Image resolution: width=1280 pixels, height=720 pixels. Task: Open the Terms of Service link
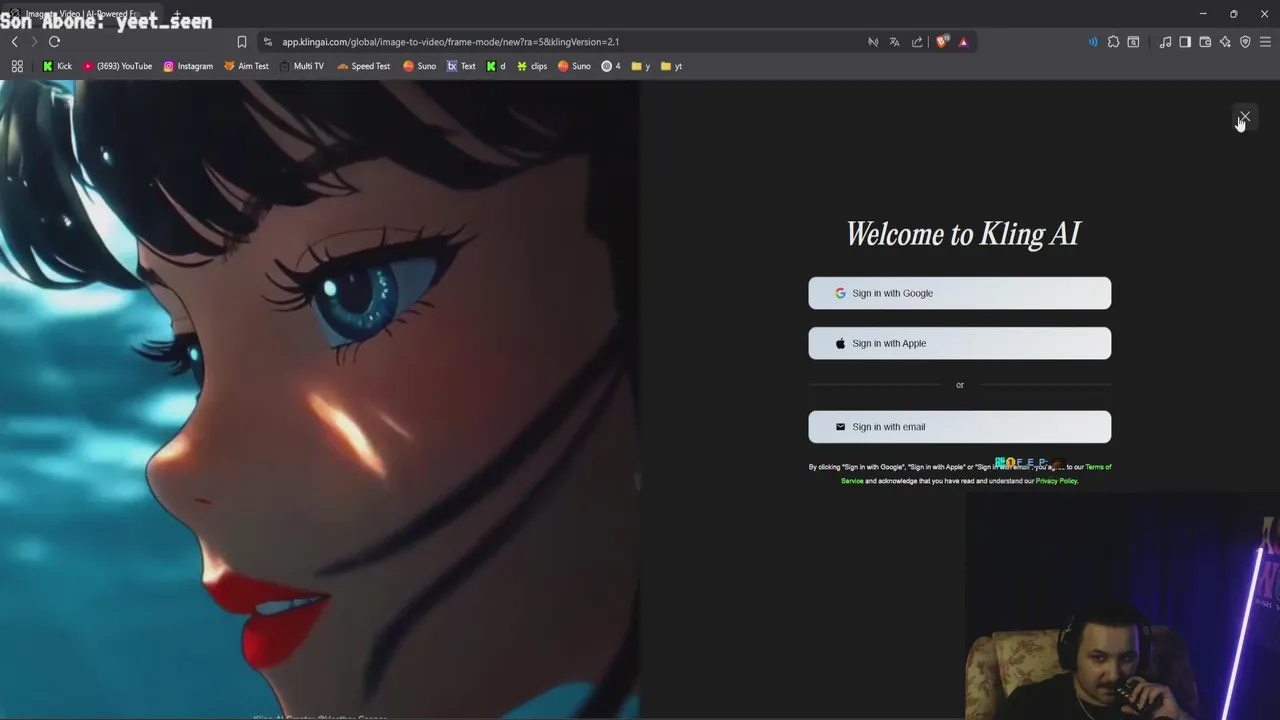coord(1097,467)
